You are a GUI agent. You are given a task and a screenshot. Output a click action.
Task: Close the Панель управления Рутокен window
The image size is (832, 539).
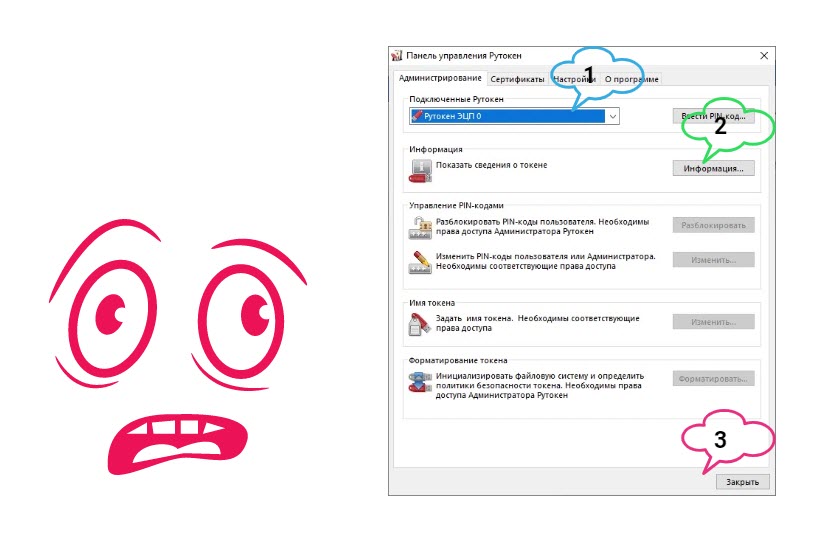[764, 56]
